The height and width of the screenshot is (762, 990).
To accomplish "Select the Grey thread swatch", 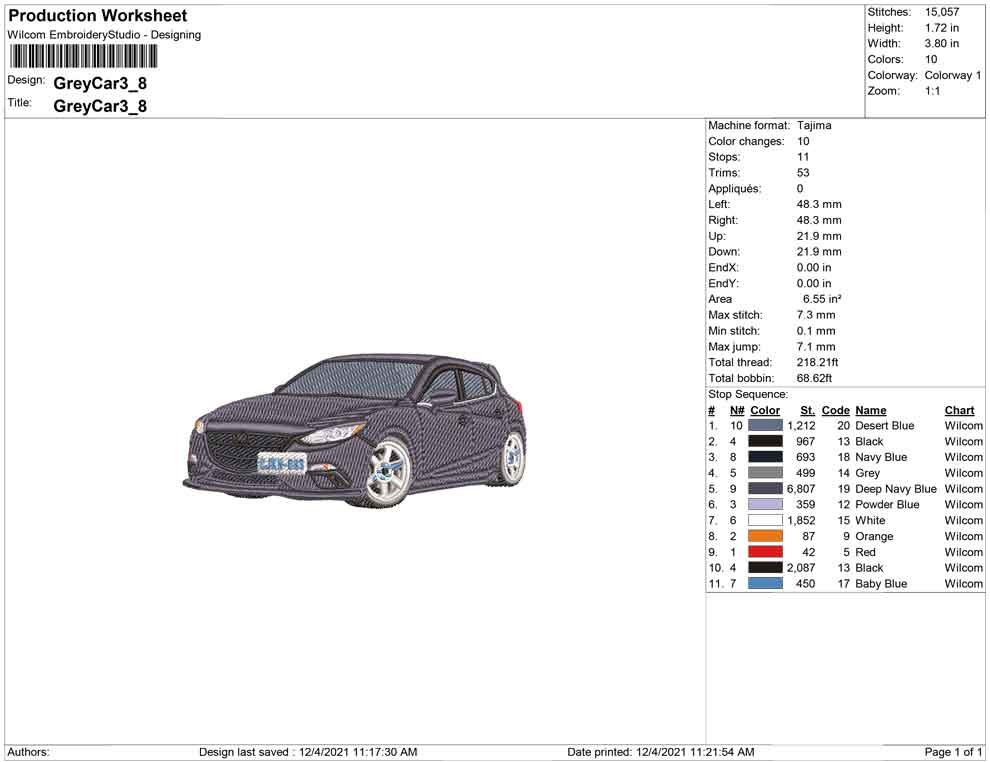I will (x=766, y=472).
